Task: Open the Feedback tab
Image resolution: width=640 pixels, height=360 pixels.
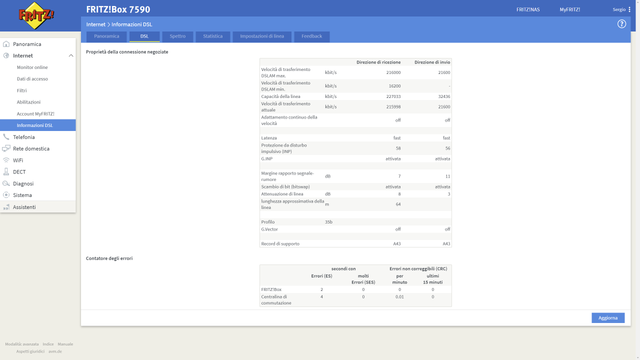Action: pos(312,36)
